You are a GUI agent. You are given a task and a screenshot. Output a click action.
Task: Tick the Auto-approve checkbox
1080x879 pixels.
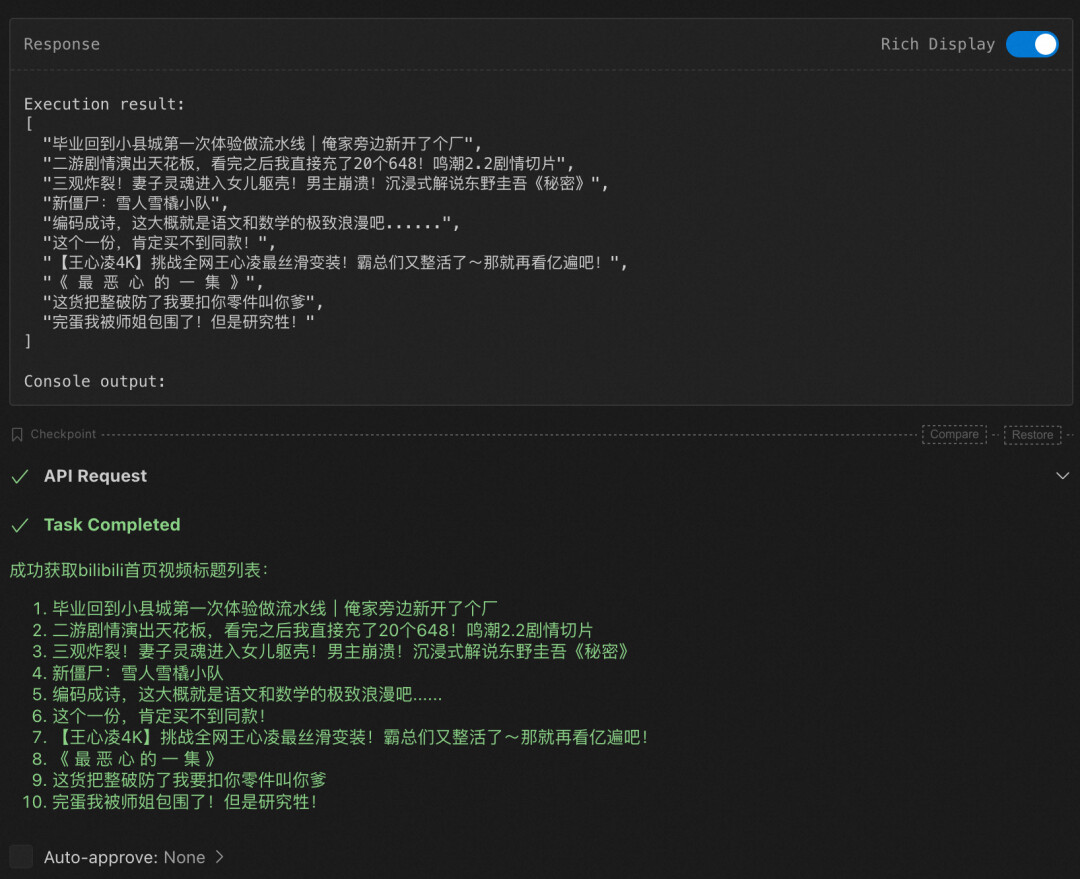[21, 857]
